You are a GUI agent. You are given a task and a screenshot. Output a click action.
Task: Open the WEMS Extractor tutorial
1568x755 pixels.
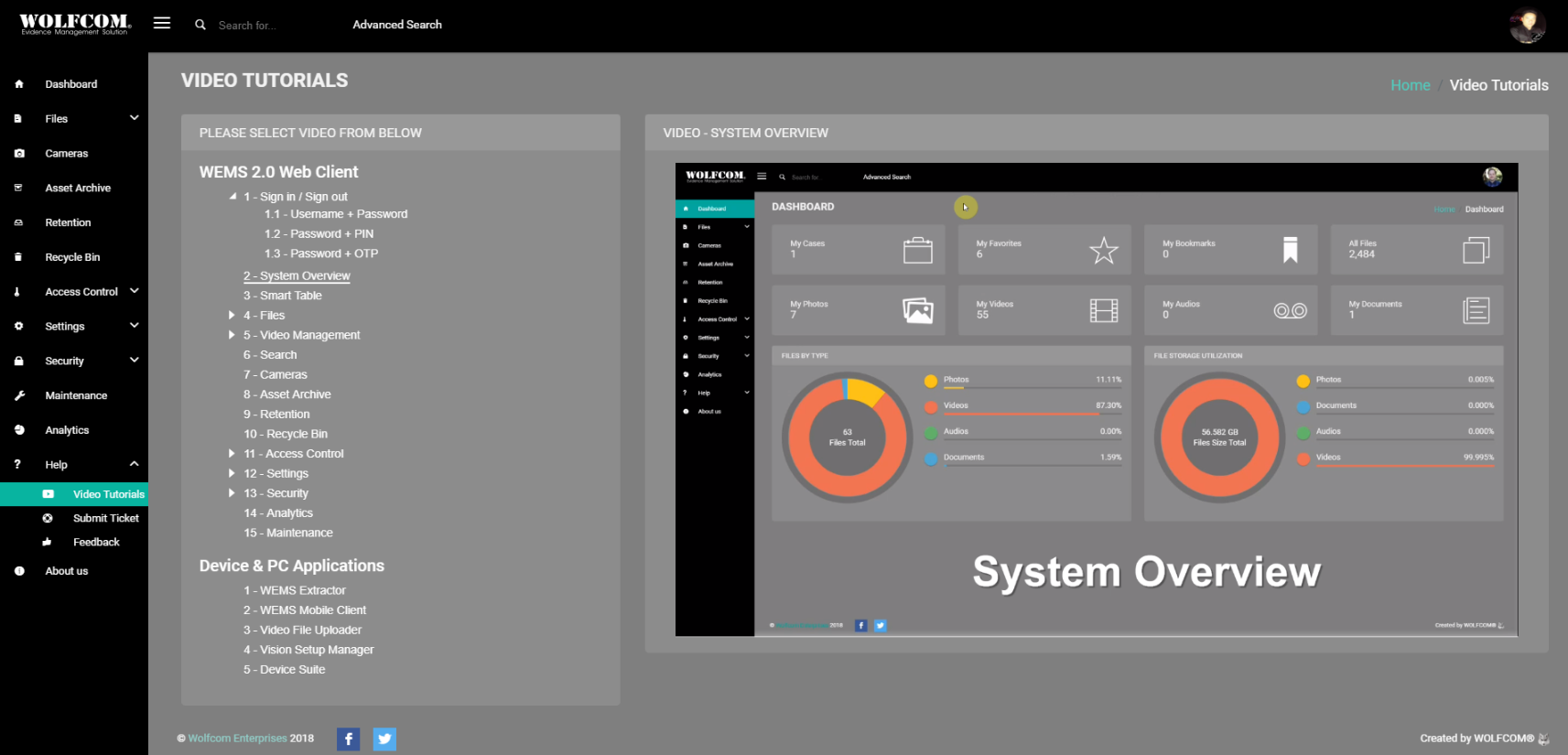295,590
